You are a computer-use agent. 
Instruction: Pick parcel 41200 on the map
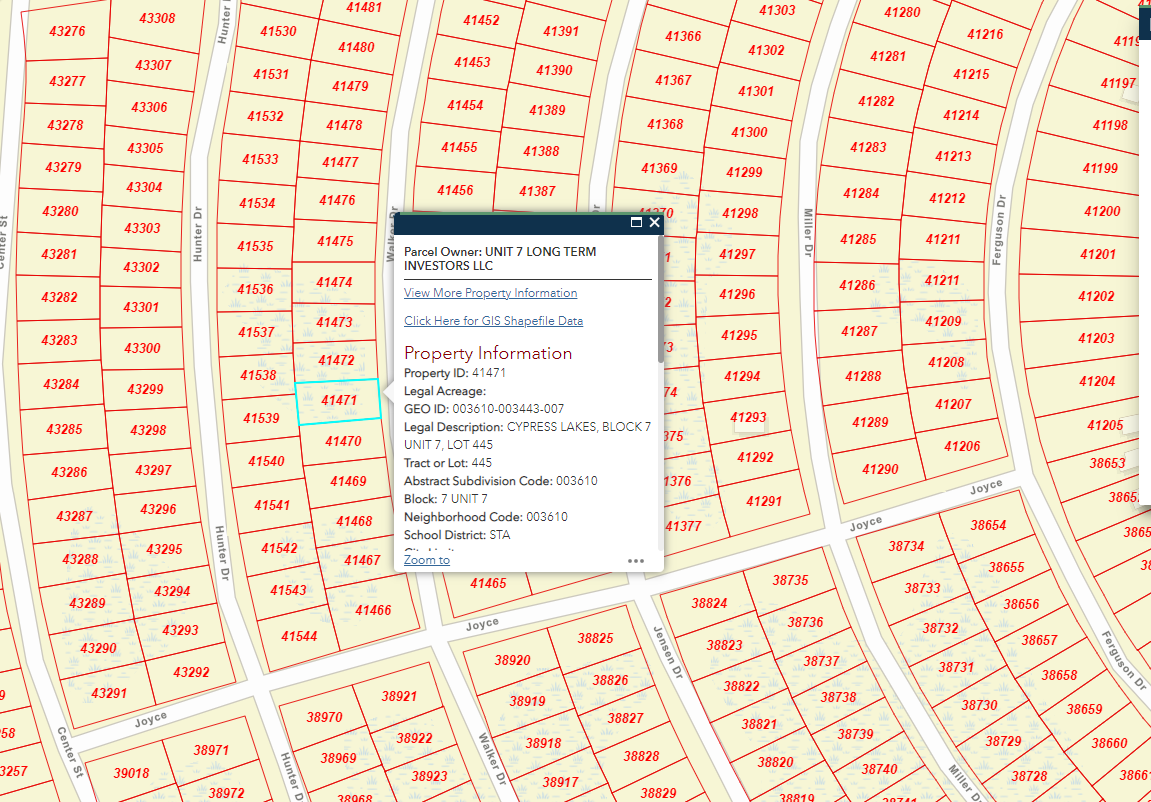pyautogui.click(x=1101, y=212)
